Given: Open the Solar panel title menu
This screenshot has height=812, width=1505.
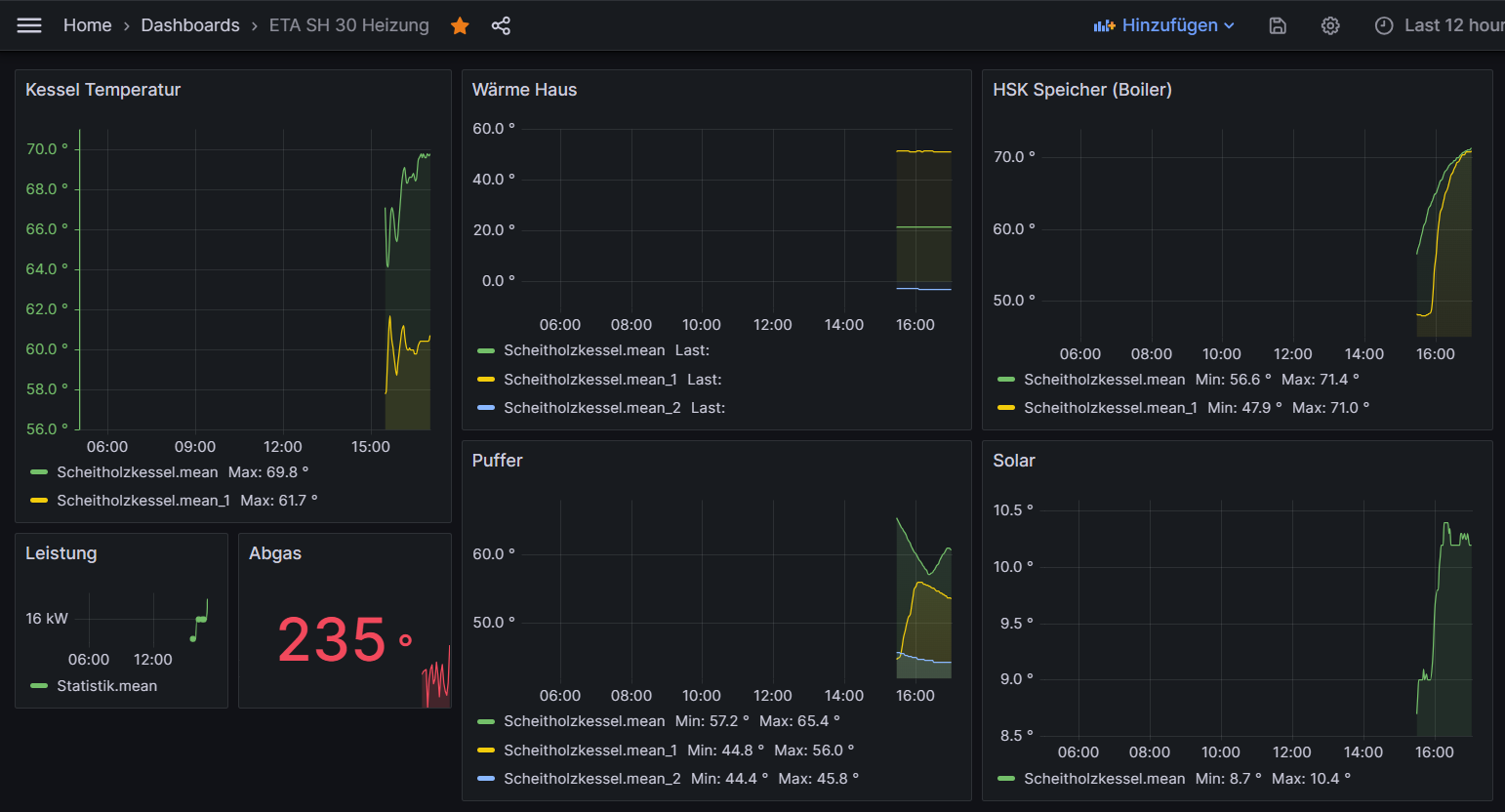Looking at the screenshot, I should [x=1013, y=461].
